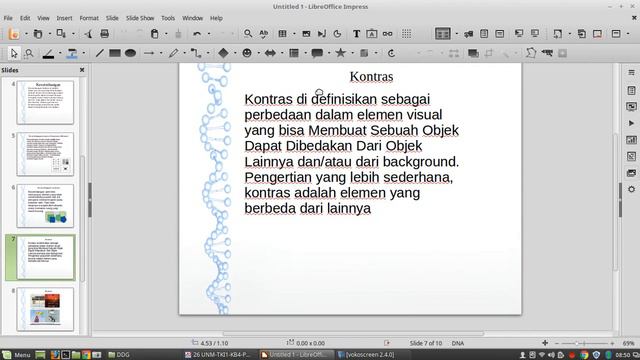Click the New presentation icon

pyautogui.click(x=13, y=34)
